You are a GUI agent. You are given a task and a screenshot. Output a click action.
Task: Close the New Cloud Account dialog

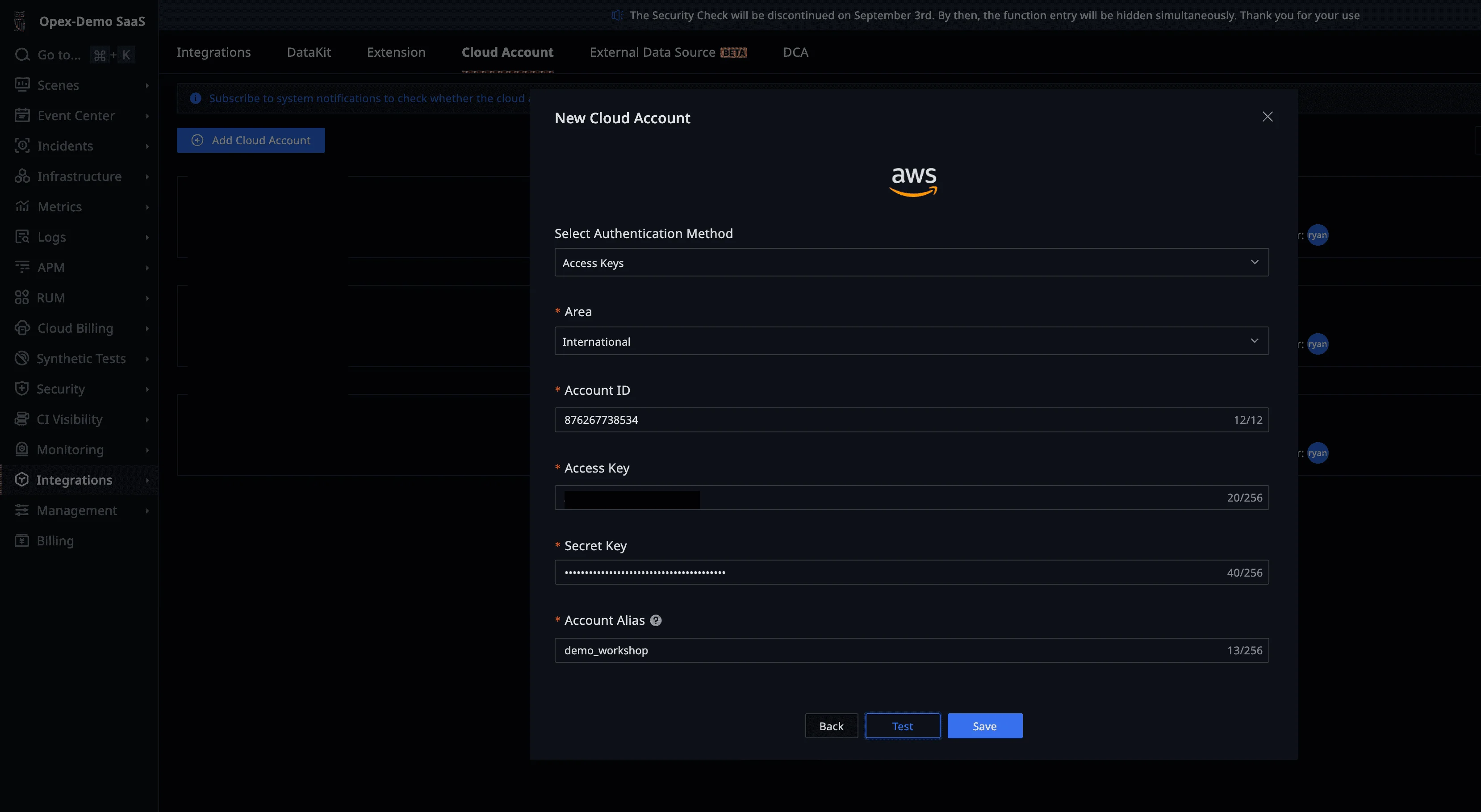coord(1267,117)
